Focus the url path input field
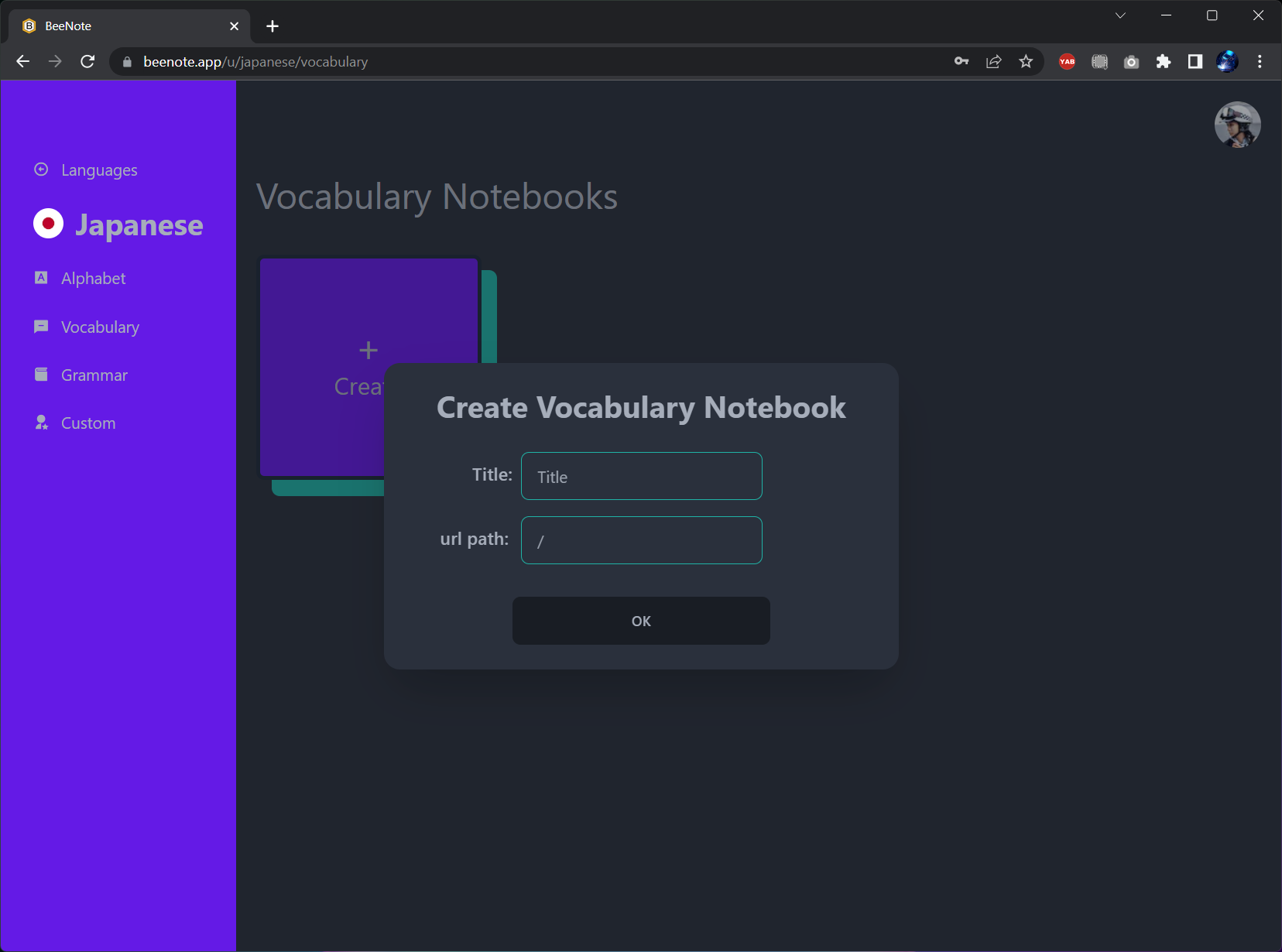This screenshot has height=952, width=1282. (x=642, y=540)
